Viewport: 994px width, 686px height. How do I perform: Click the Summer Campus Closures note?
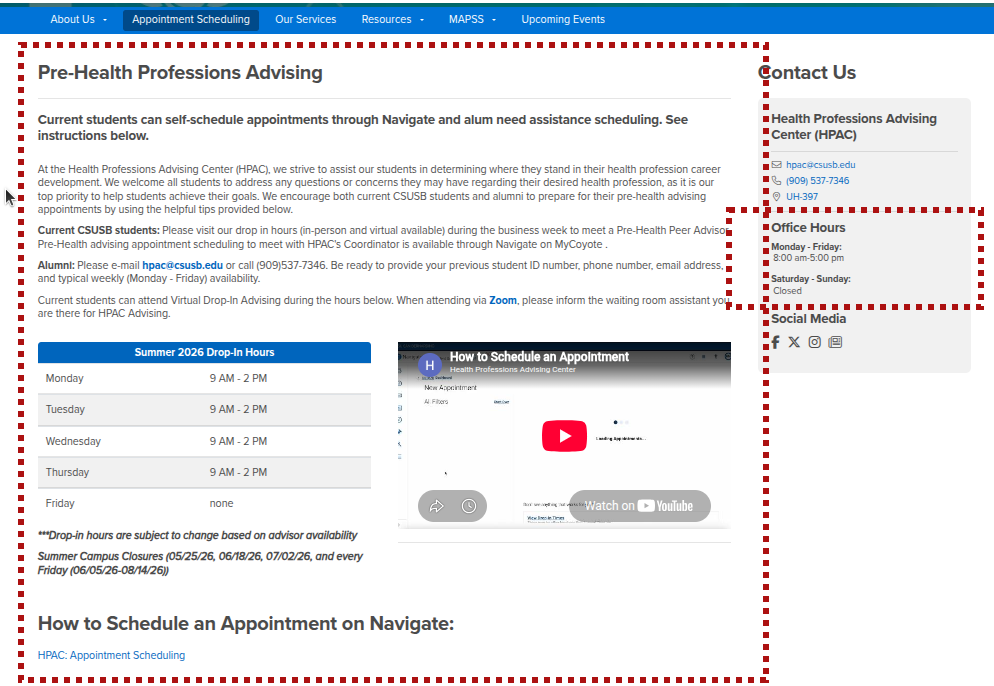click(200, 563)
